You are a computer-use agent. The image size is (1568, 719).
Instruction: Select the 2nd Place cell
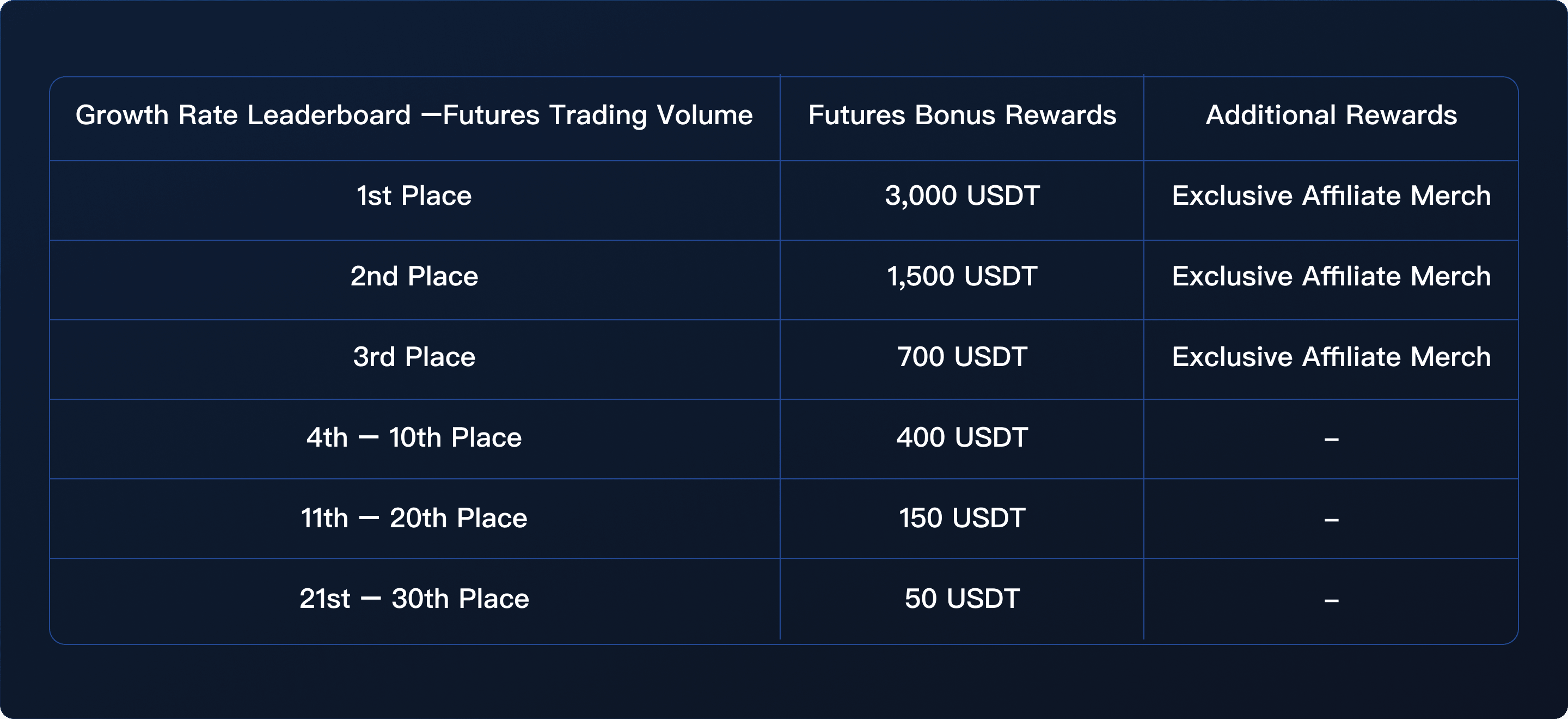[414, 276]
